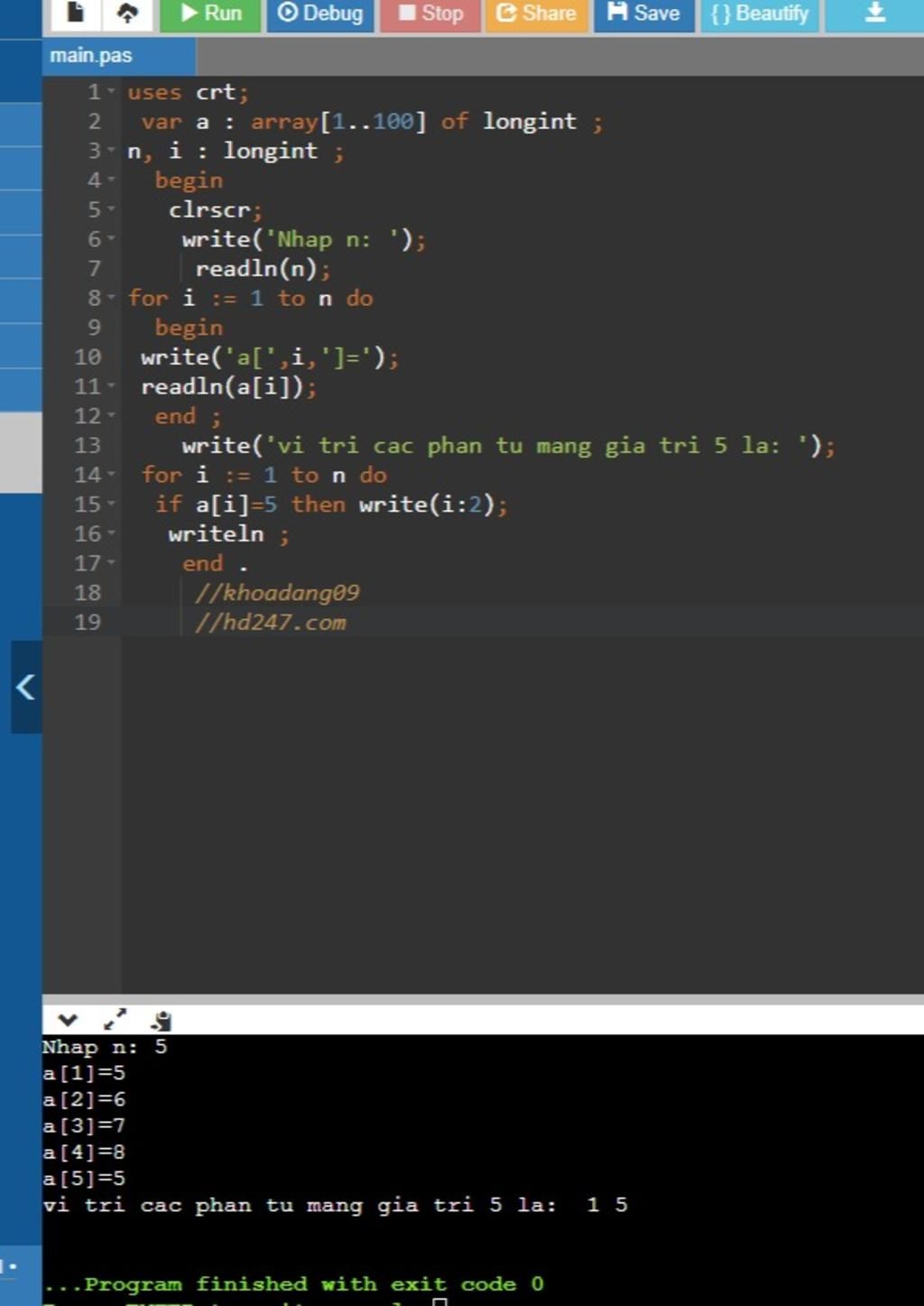The width and height of the screenshot is (924, 1306).
Task: Click line number 7 in the gutter
Action: click(x=94, y=269)
